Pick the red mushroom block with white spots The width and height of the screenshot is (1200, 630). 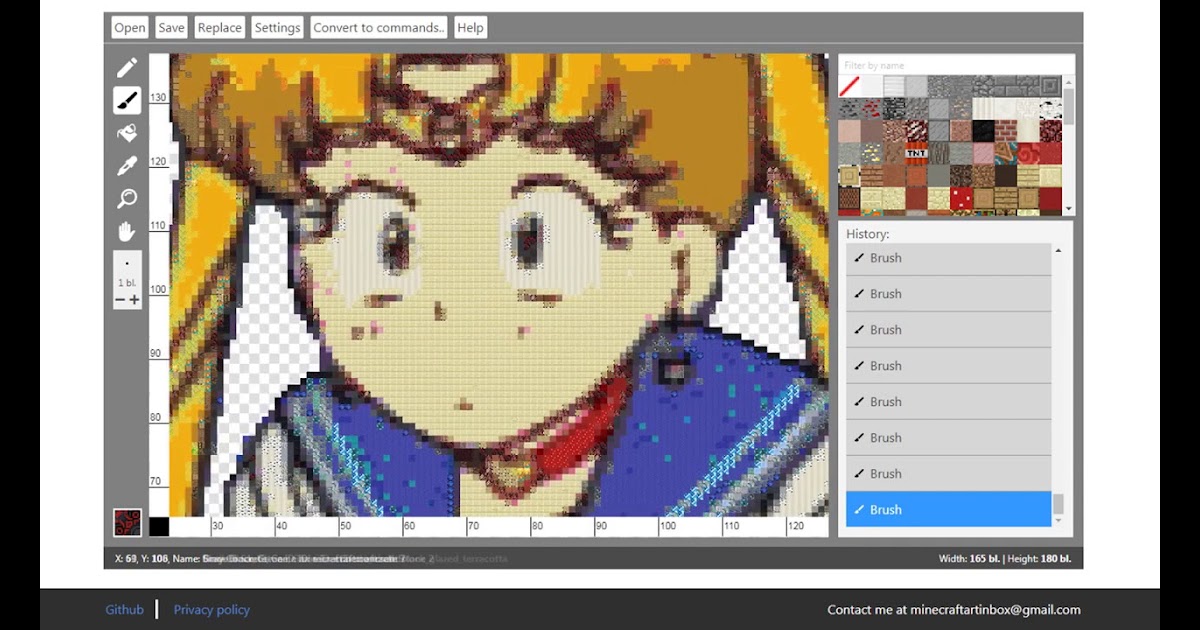(x=961, y=198)
